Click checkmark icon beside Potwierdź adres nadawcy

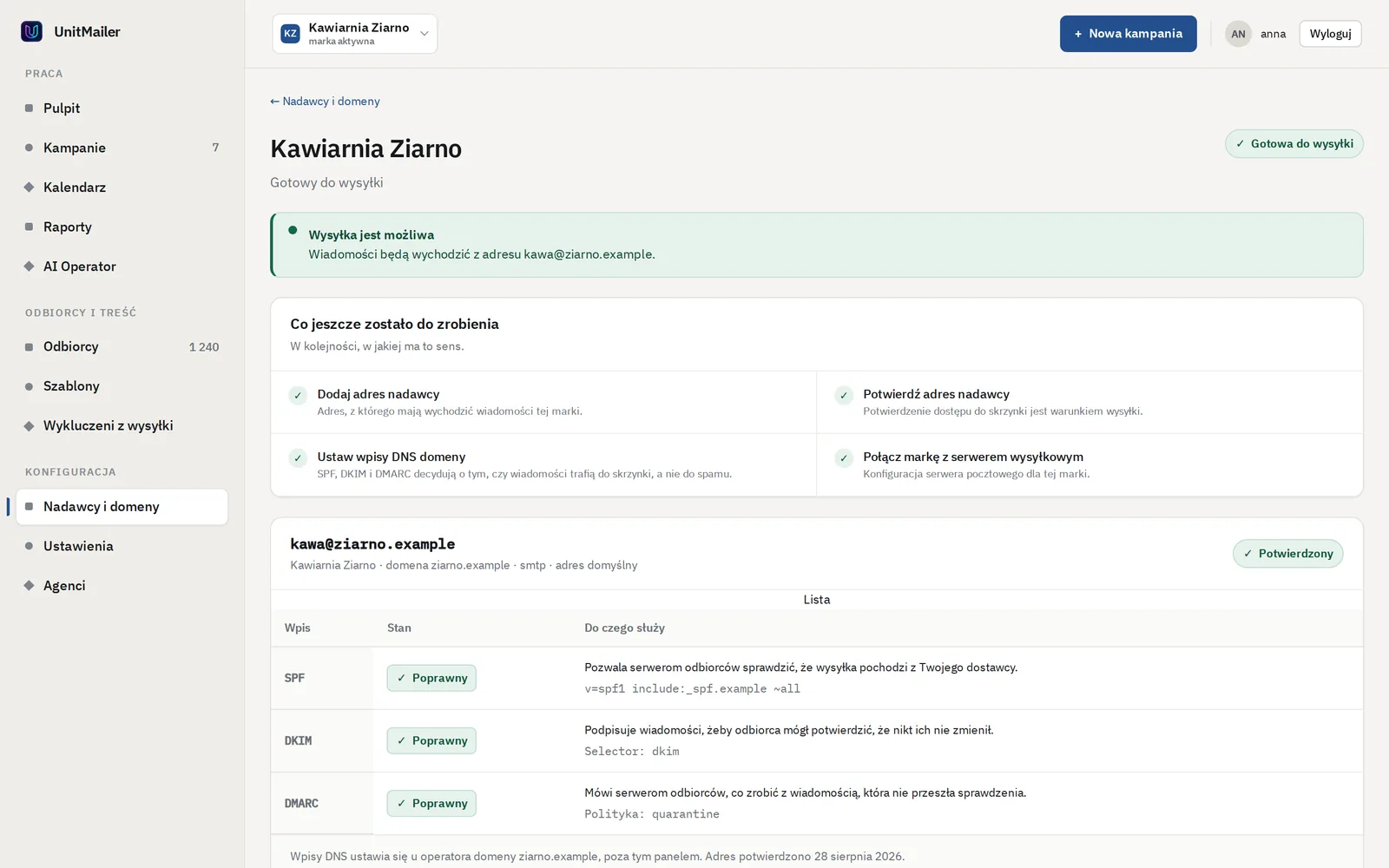coord(843,396)
